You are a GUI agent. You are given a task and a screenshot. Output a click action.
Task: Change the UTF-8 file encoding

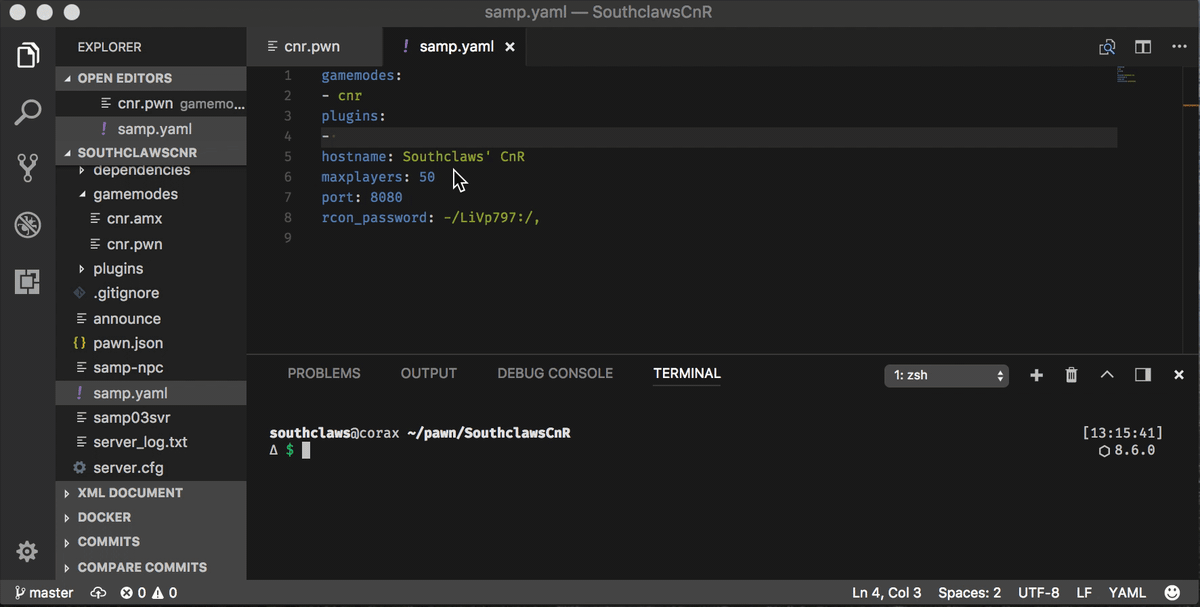coord(1038,593)
